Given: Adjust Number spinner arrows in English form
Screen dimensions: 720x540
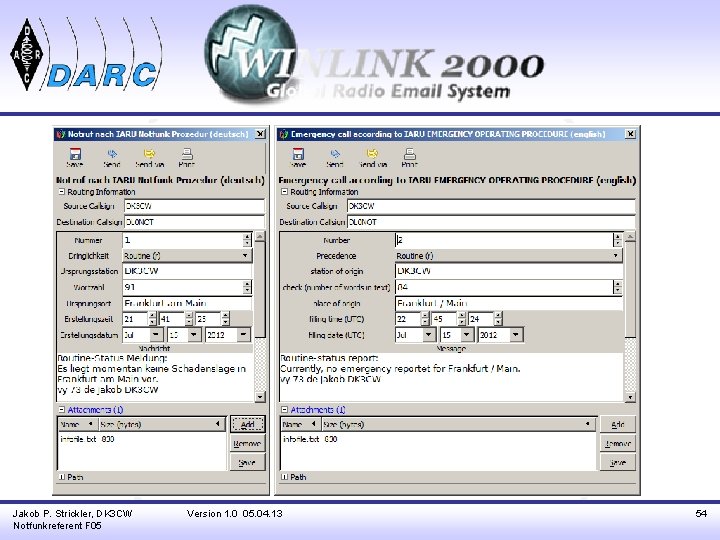Looking at the screenshot, I should (x=617, y=240).
